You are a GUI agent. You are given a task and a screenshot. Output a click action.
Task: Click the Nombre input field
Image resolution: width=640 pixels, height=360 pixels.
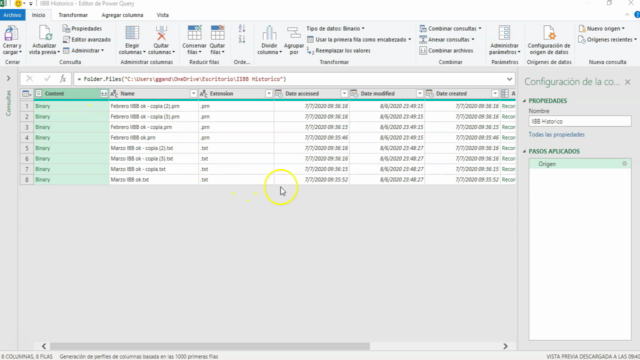pyautogui.click(x=580, y=121)
